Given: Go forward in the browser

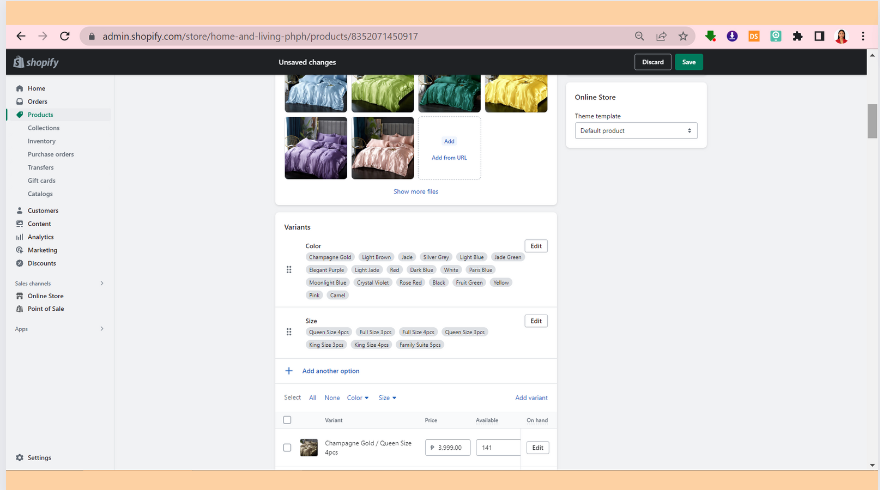Looking at the screenshot, I should click(x=43, y=36).
